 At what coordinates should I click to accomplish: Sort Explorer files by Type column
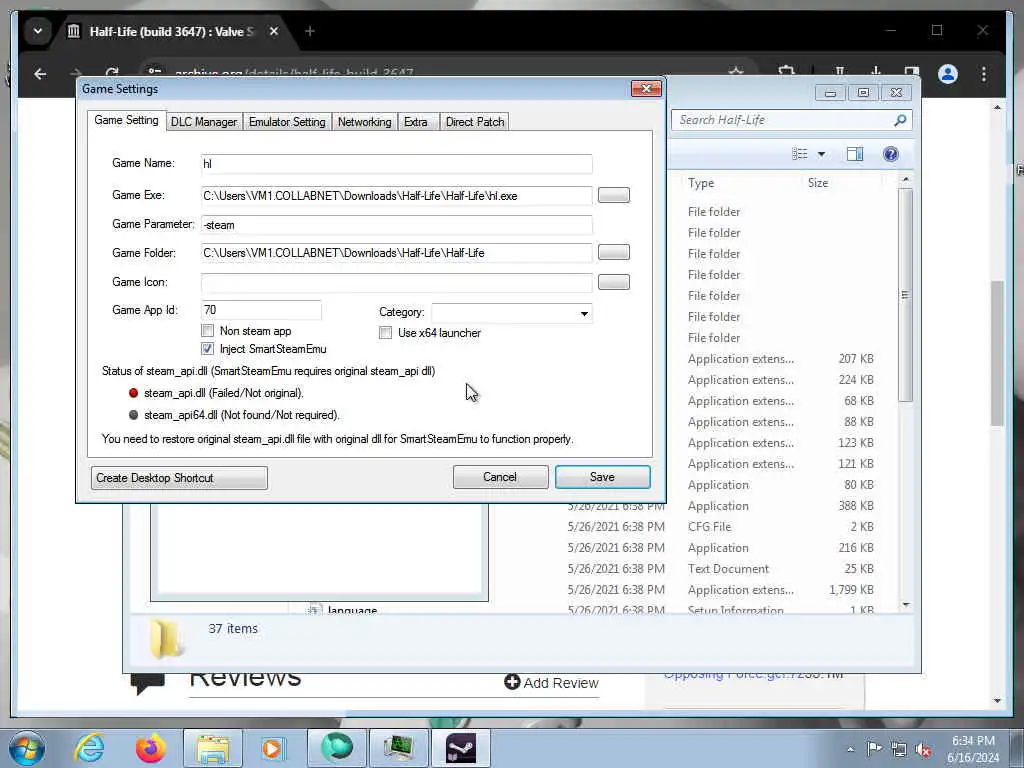[x=701, y=183]
